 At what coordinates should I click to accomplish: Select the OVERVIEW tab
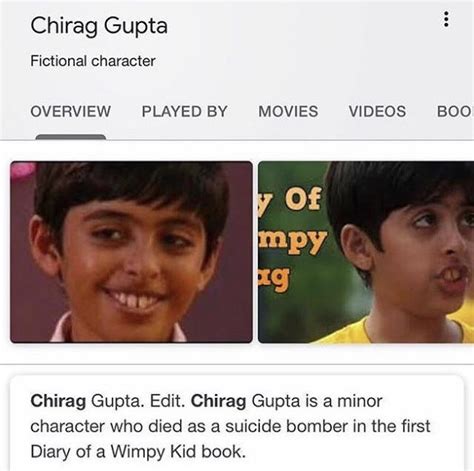click(71, 111)
